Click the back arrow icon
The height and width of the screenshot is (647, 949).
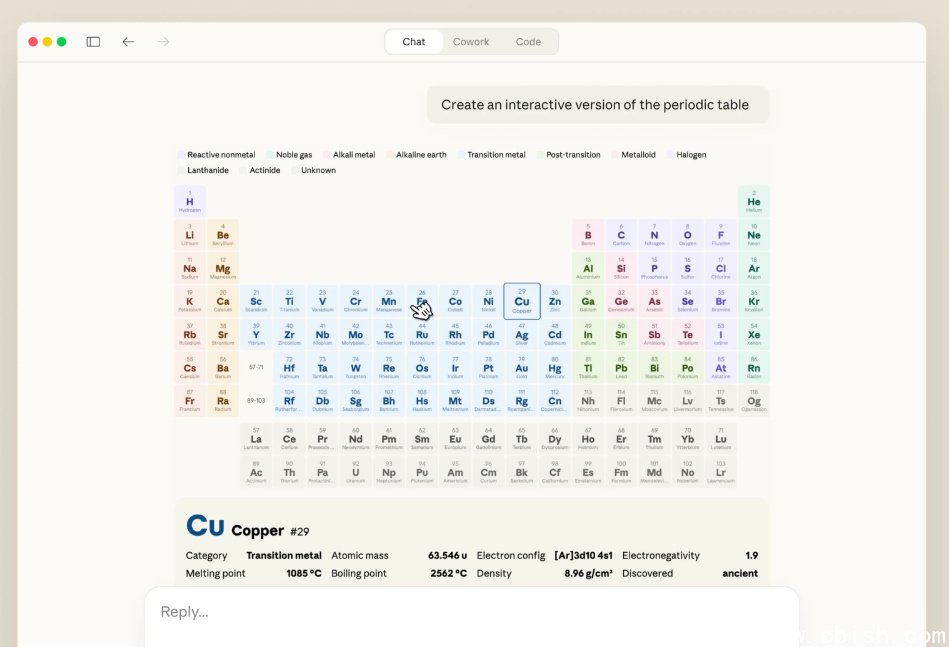(128, 42)
